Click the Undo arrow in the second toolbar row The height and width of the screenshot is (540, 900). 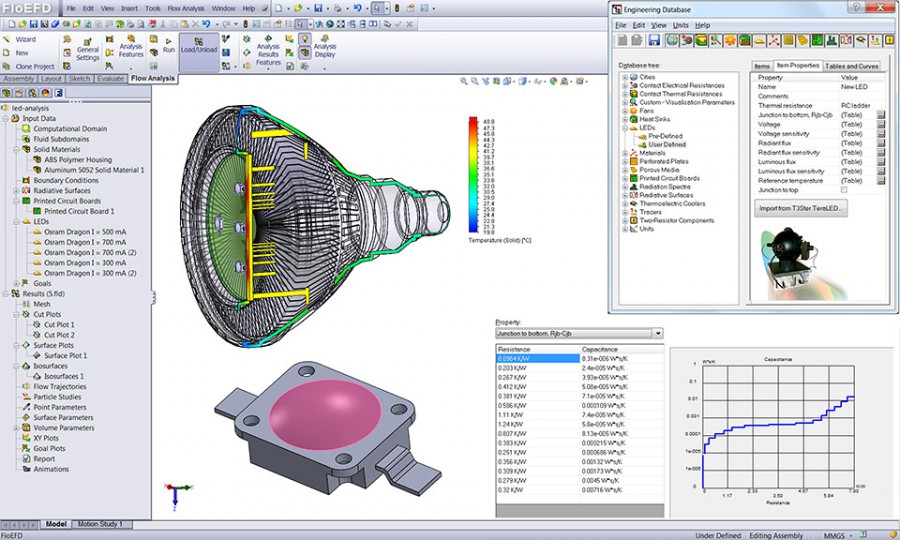pos(205,24)
